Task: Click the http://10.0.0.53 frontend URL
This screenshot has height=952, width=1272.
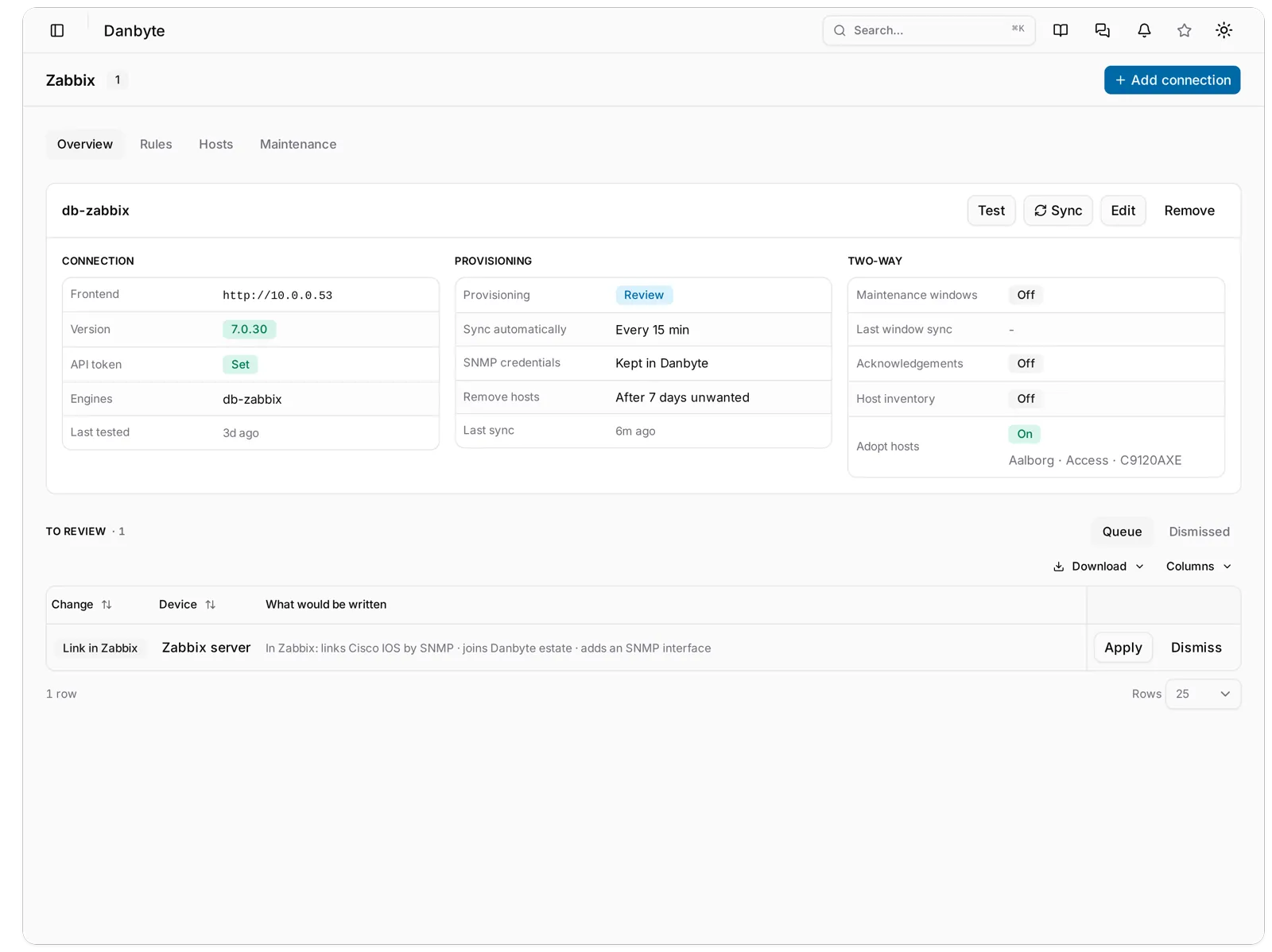Action: tap(277, 296)
